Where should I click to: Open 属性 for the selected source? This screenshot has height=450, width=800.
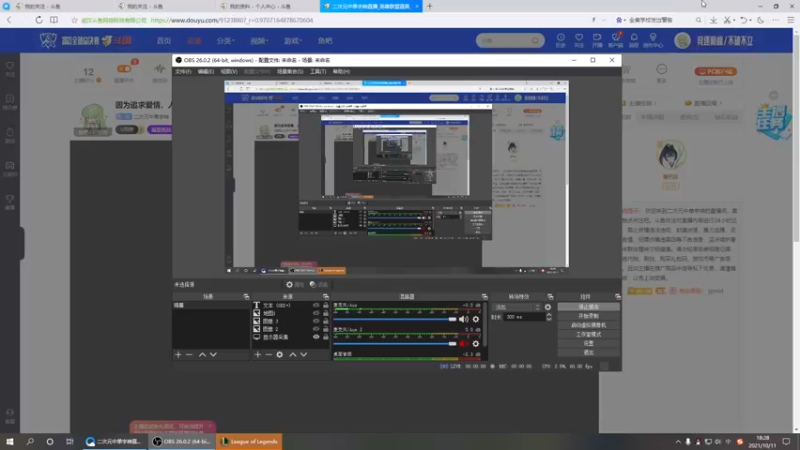point(295,285)
